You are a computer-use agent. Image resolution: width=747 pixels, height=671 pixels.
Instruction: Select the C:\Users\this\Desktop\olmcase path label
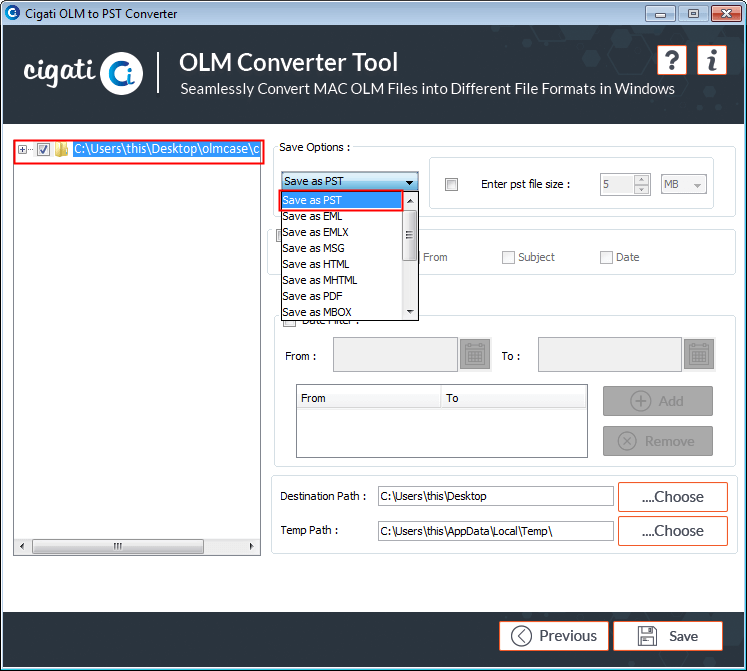click(x=167, y=149)
